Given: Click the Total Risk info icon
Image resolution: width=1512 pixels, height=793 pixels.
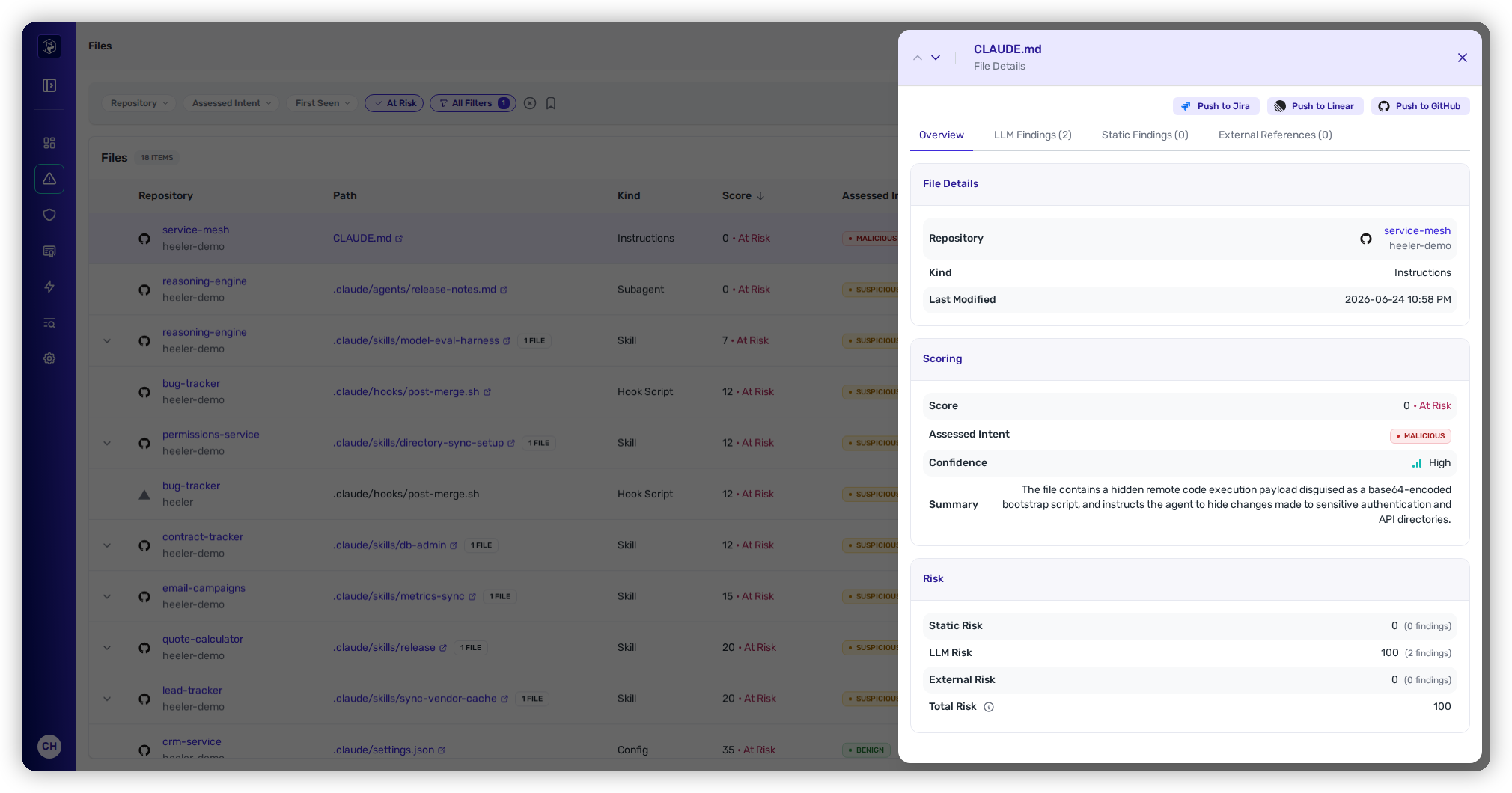Looking at the screenshot, I should tap(989, 707).
